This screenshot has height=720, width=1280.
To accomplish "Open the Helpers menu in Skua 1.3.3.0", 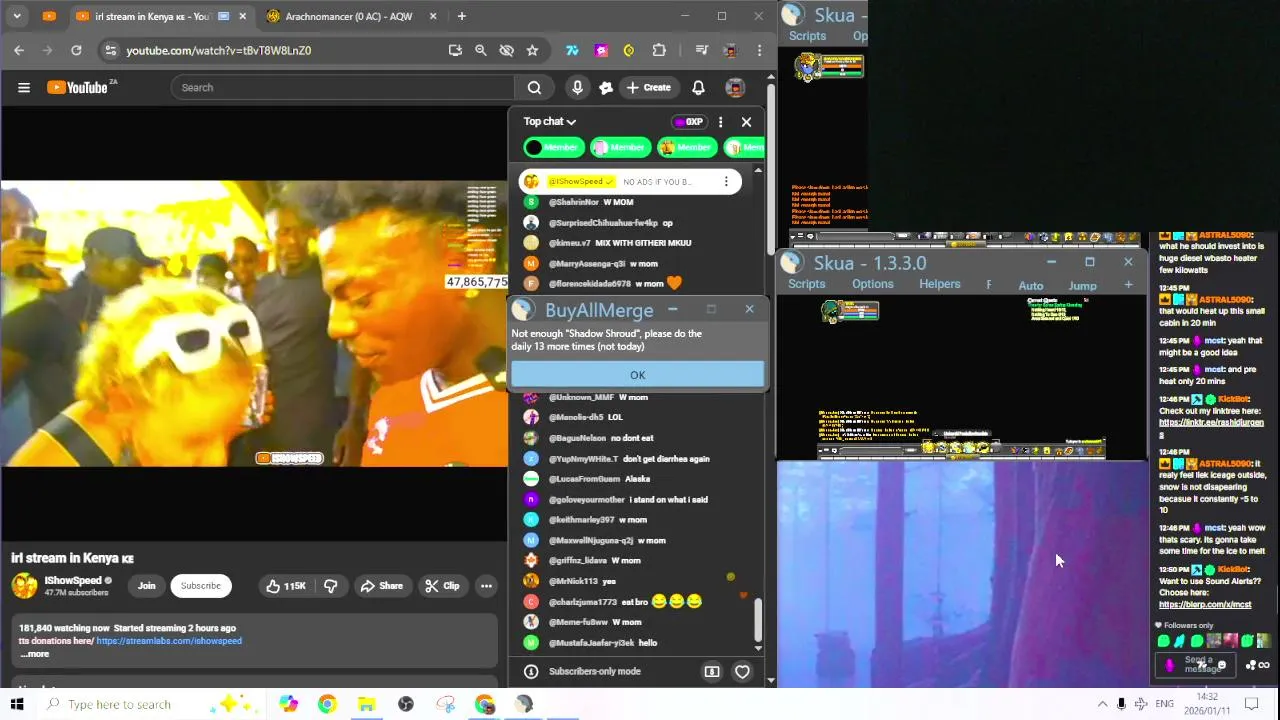I will [939, 284].
